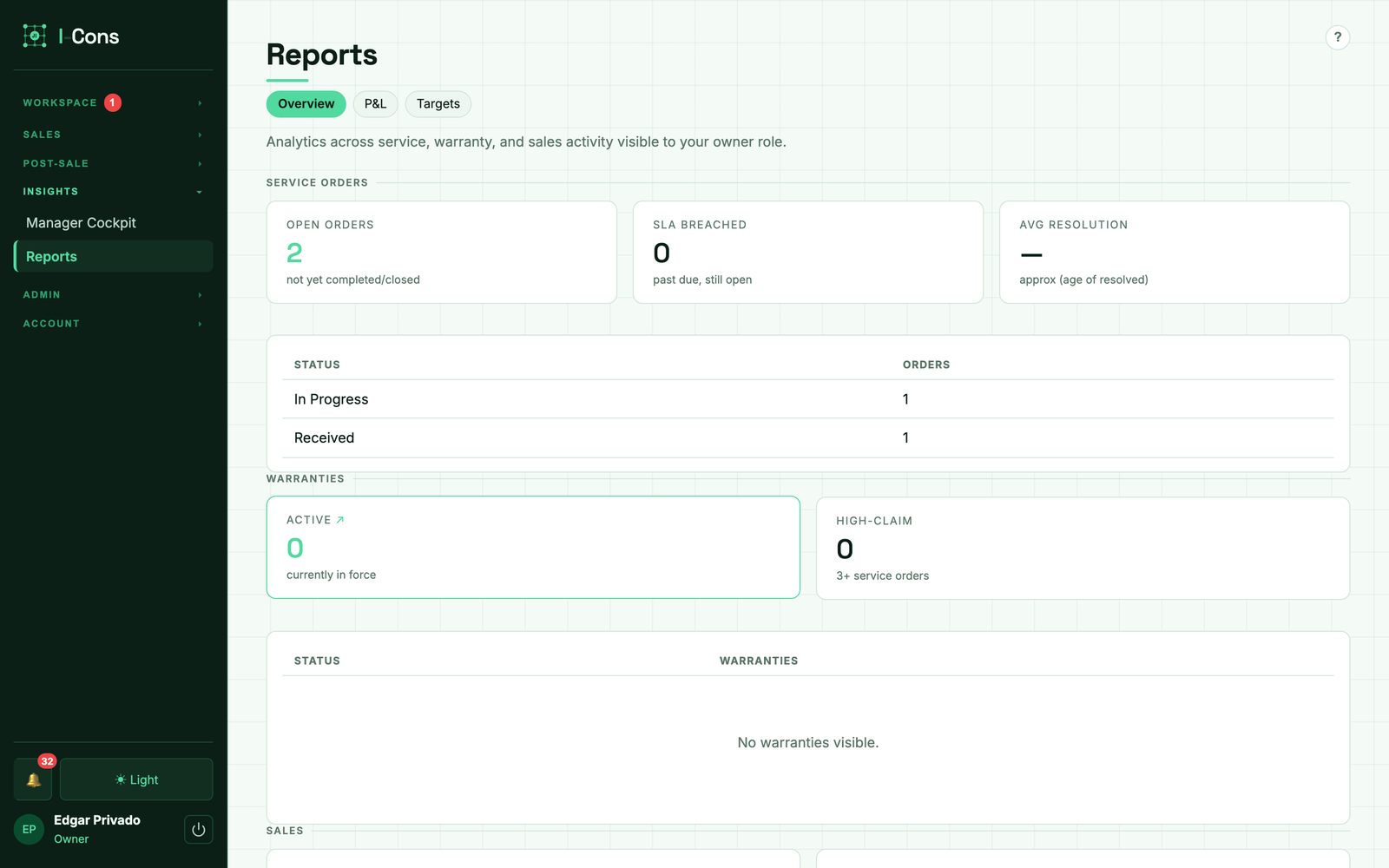Screen dimensions: 1389x868
Task: Click the arrow icon next to ACTIVE
Action: [340, 520]
